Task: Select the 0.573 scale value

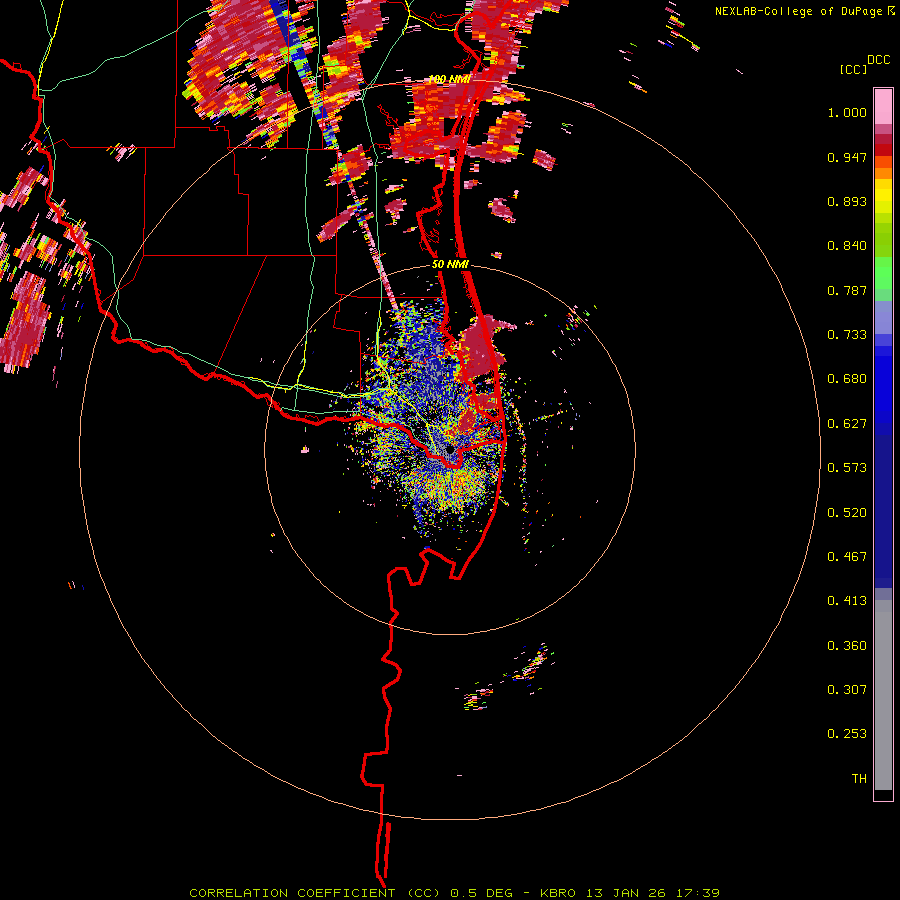Action: click(x=847, y=468)
